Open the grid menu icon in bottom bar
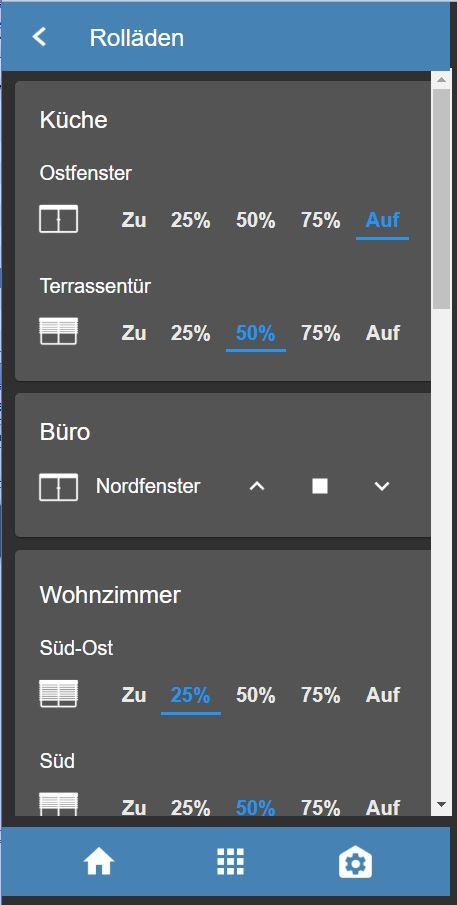The width and height of the screenshot is (457, 905). point(230,862)
